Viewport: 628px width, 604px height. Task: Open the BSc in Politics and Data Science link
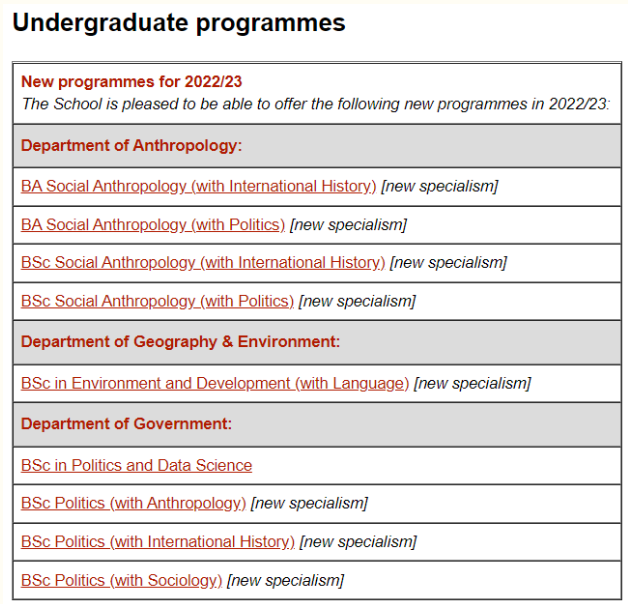(136, 465)
